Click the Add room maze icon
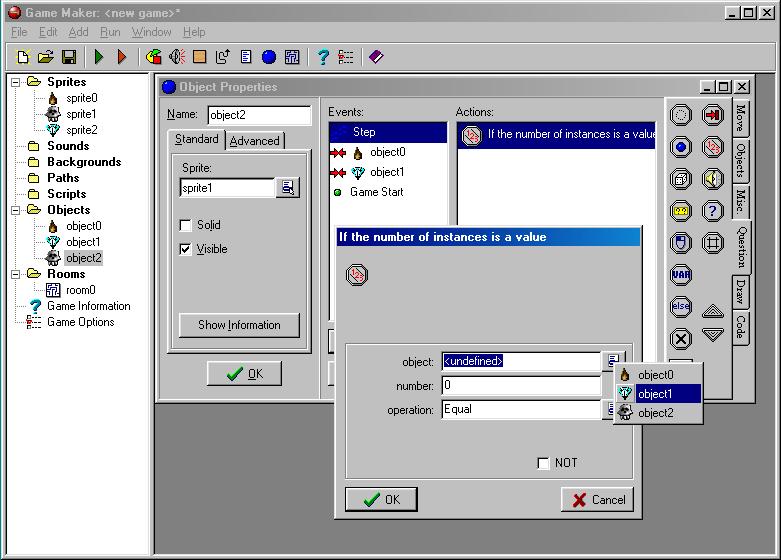The image size is (781, 560). click(x=291, y=58)
